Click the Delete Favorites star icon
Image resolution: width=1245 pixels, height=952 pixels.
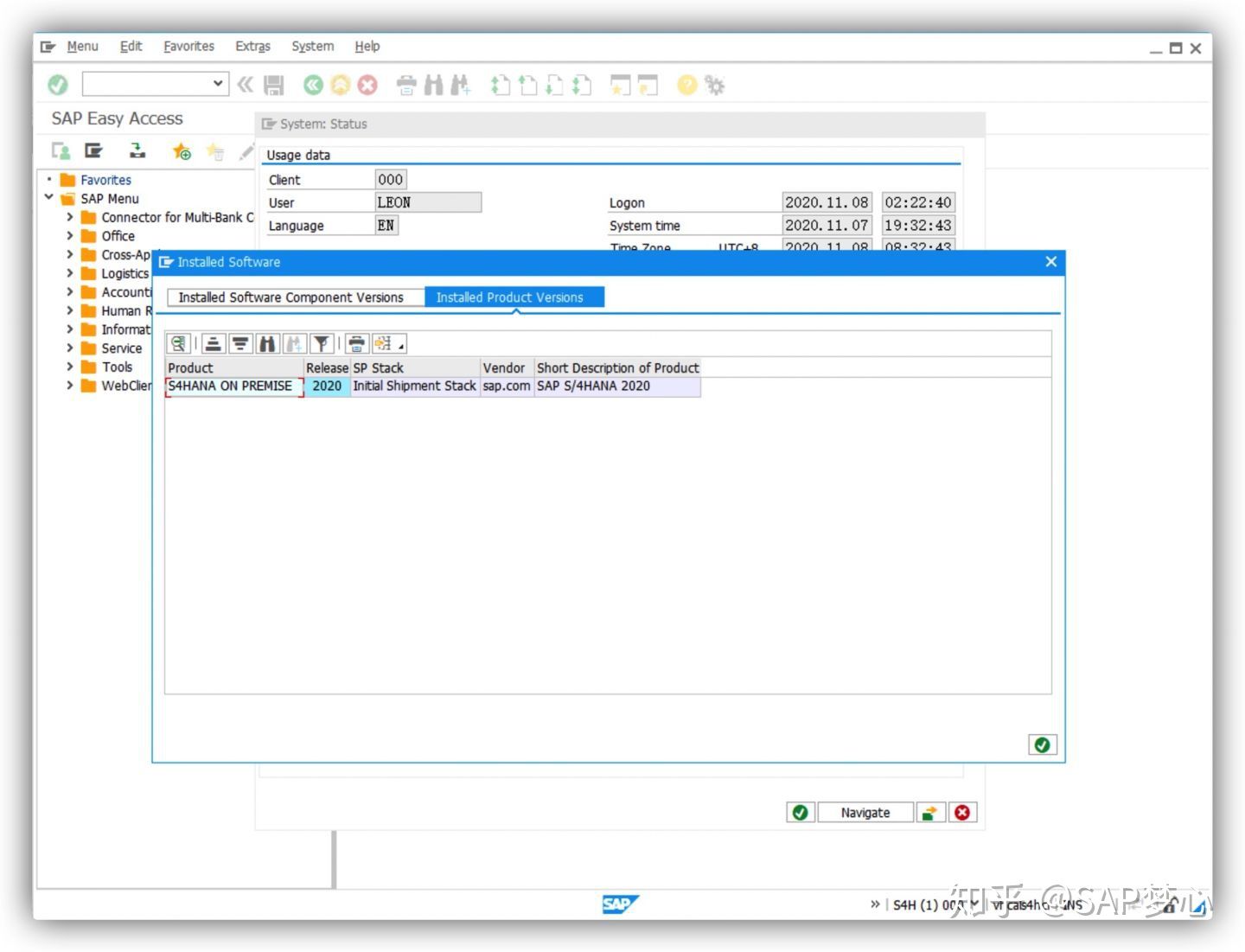point(214,151)
